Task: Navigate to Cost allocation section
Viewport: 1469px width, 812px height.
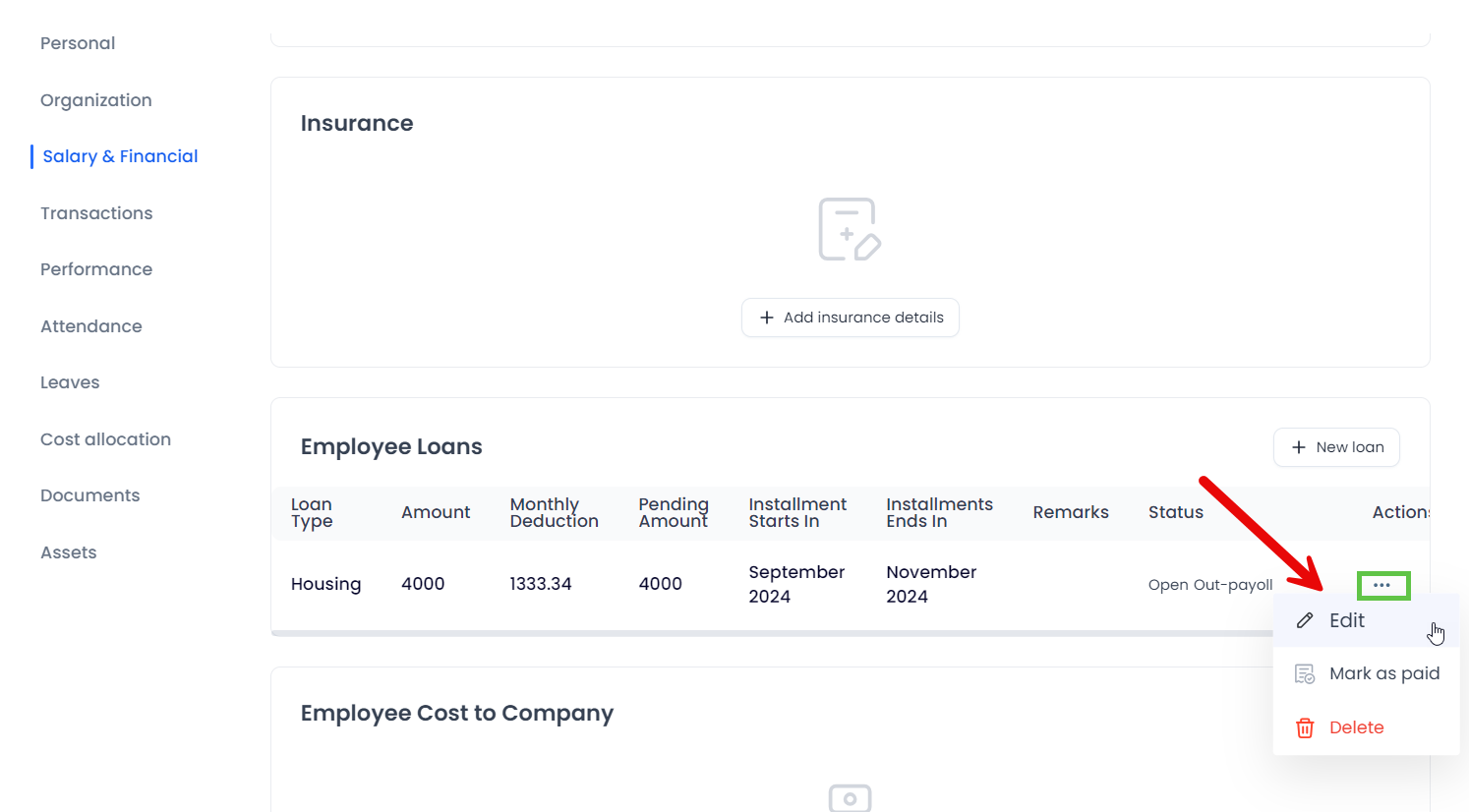Action: tap(105, 439)
